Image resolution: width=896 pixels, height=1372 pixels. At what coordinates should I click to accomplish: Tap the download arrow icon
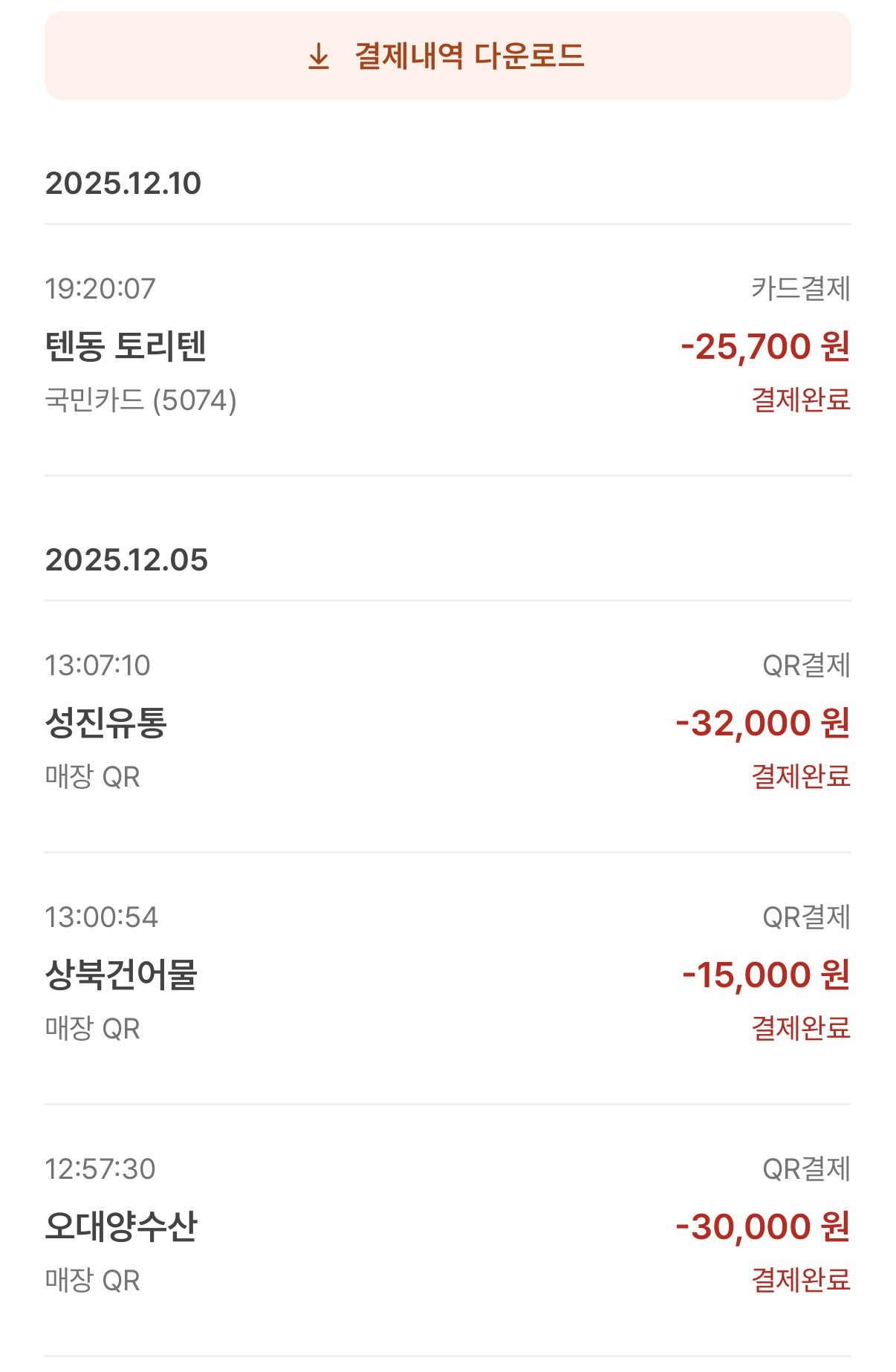tap(319, 56)
